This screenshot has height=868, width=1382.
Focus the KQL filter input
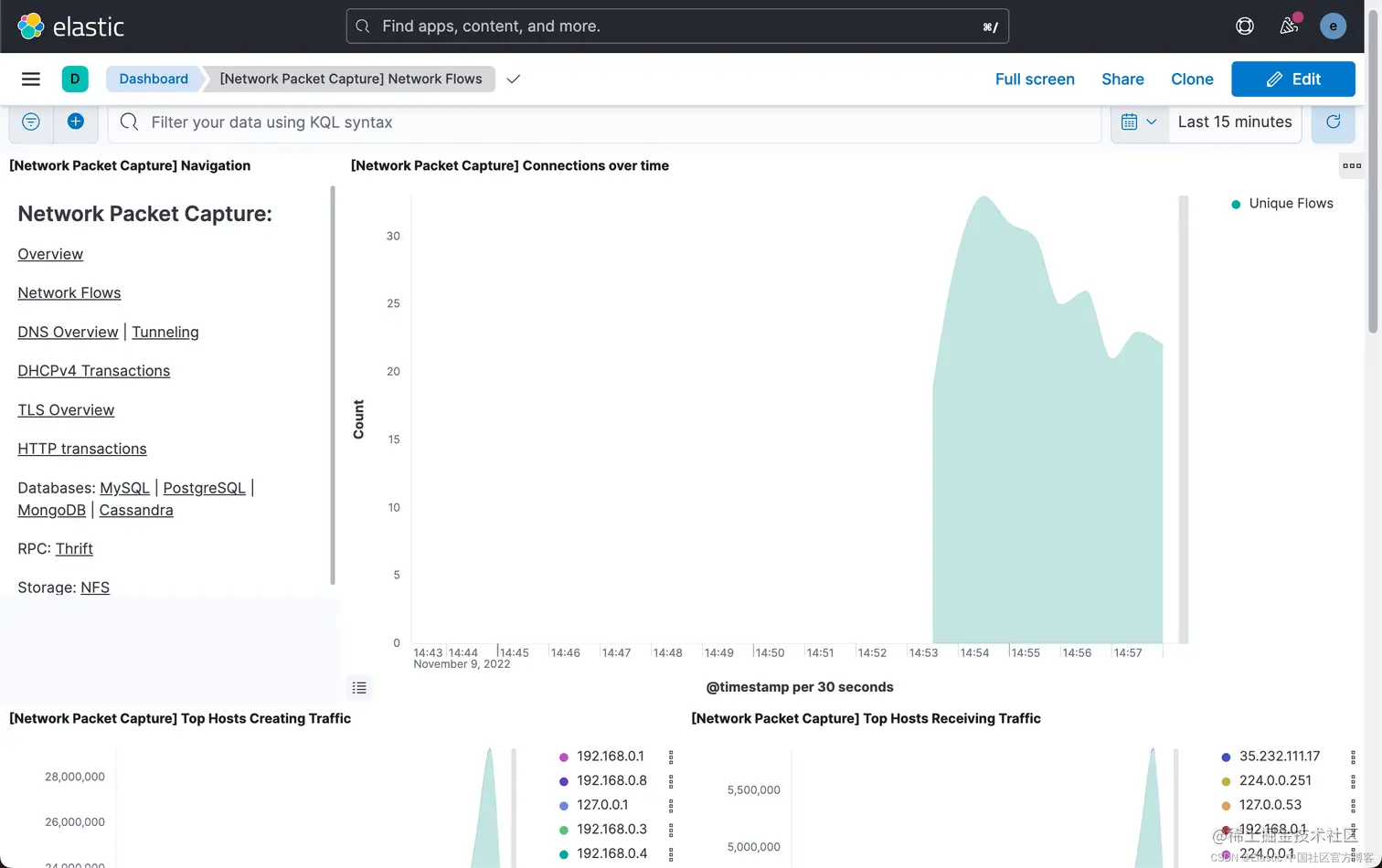604,122
